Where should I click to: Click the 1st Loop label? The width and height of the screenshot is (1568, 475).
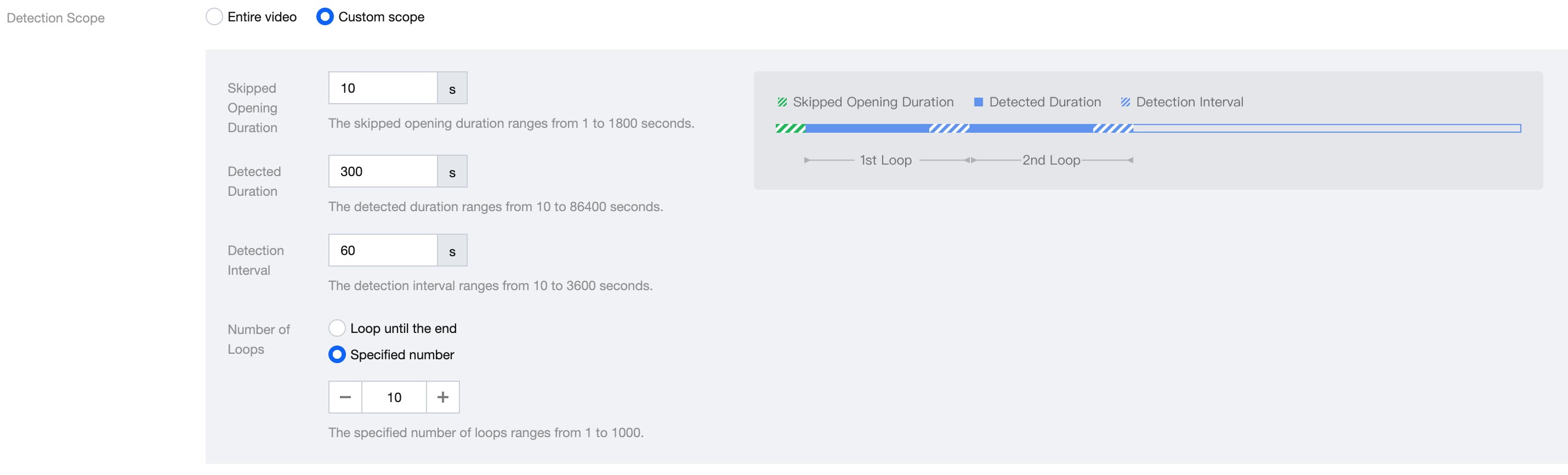pyautogui.click(x=885, y=160)
